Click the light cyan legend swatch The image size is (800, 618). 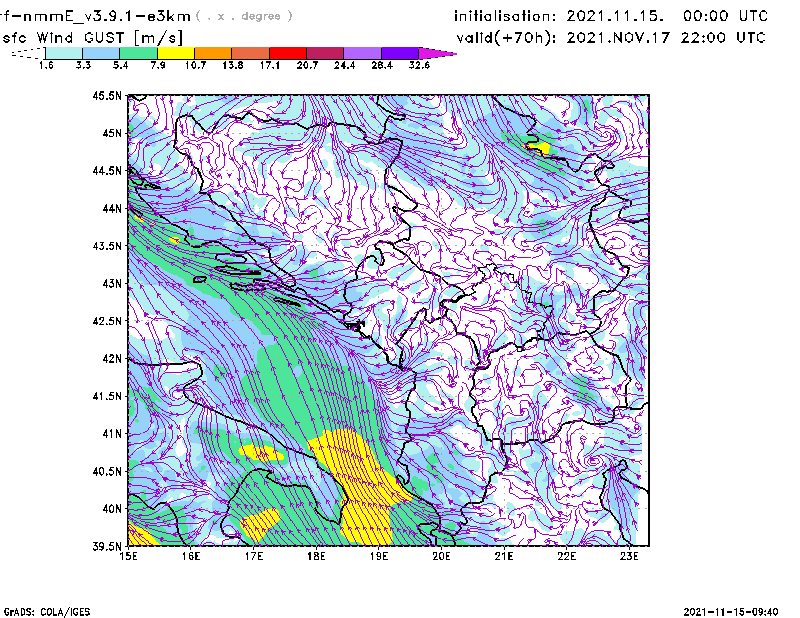point(64,53)
